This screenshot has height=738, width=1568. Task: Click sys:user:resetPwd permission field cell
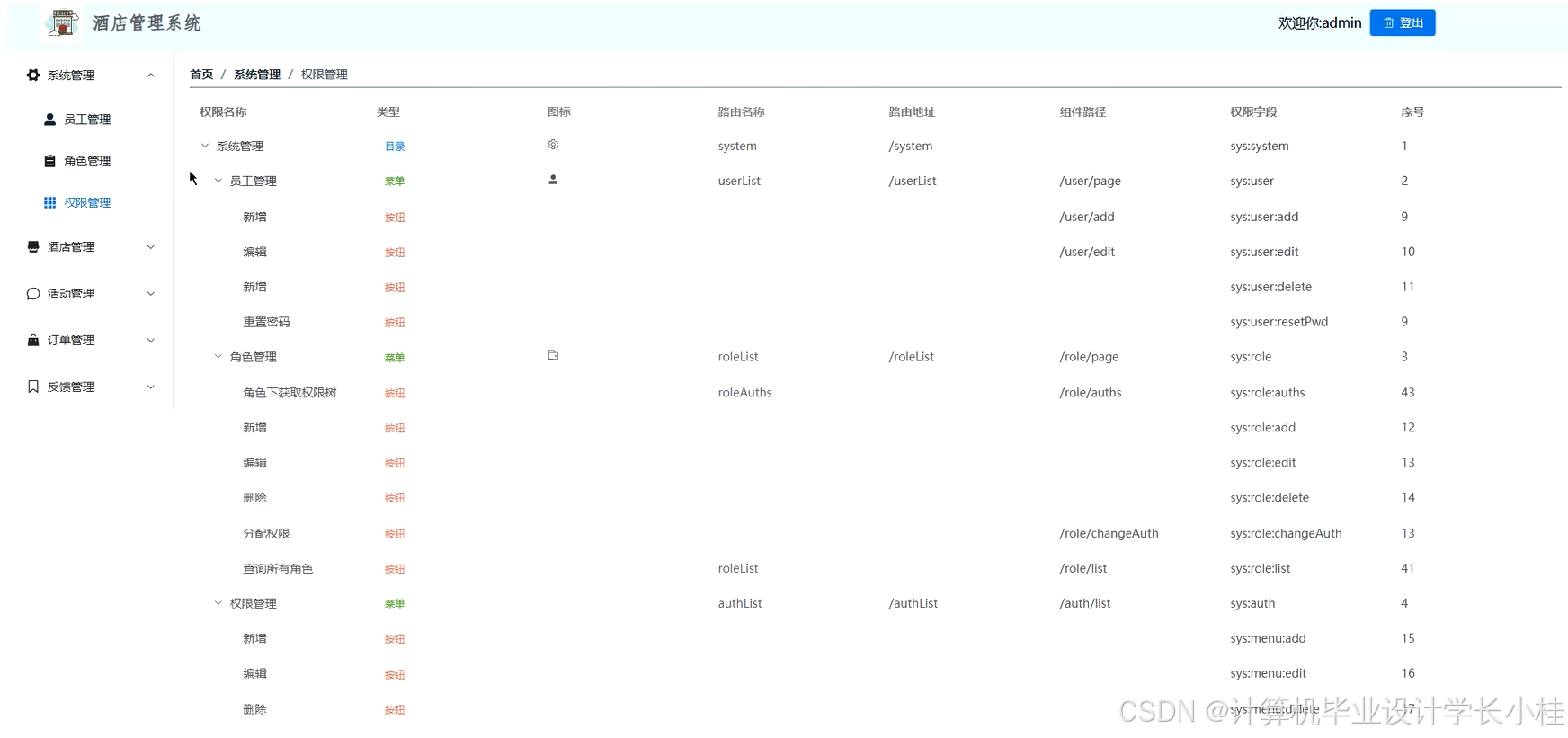1278,322
